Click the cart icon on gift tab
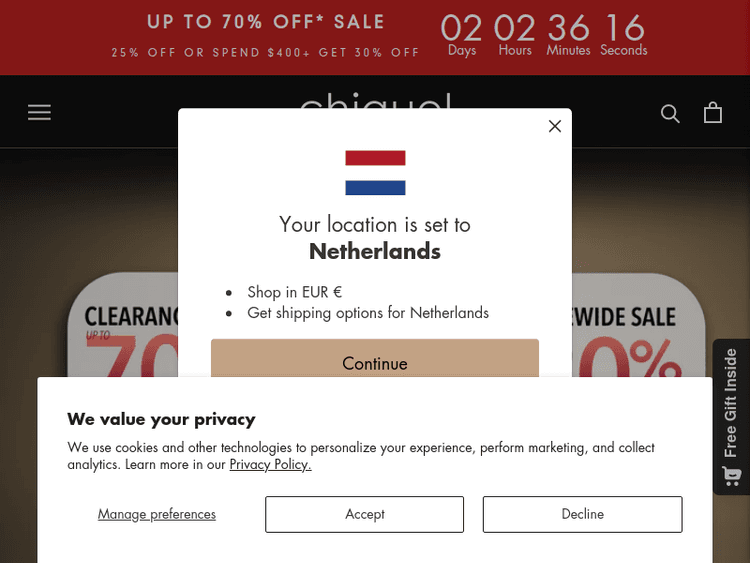 [731, 475]
